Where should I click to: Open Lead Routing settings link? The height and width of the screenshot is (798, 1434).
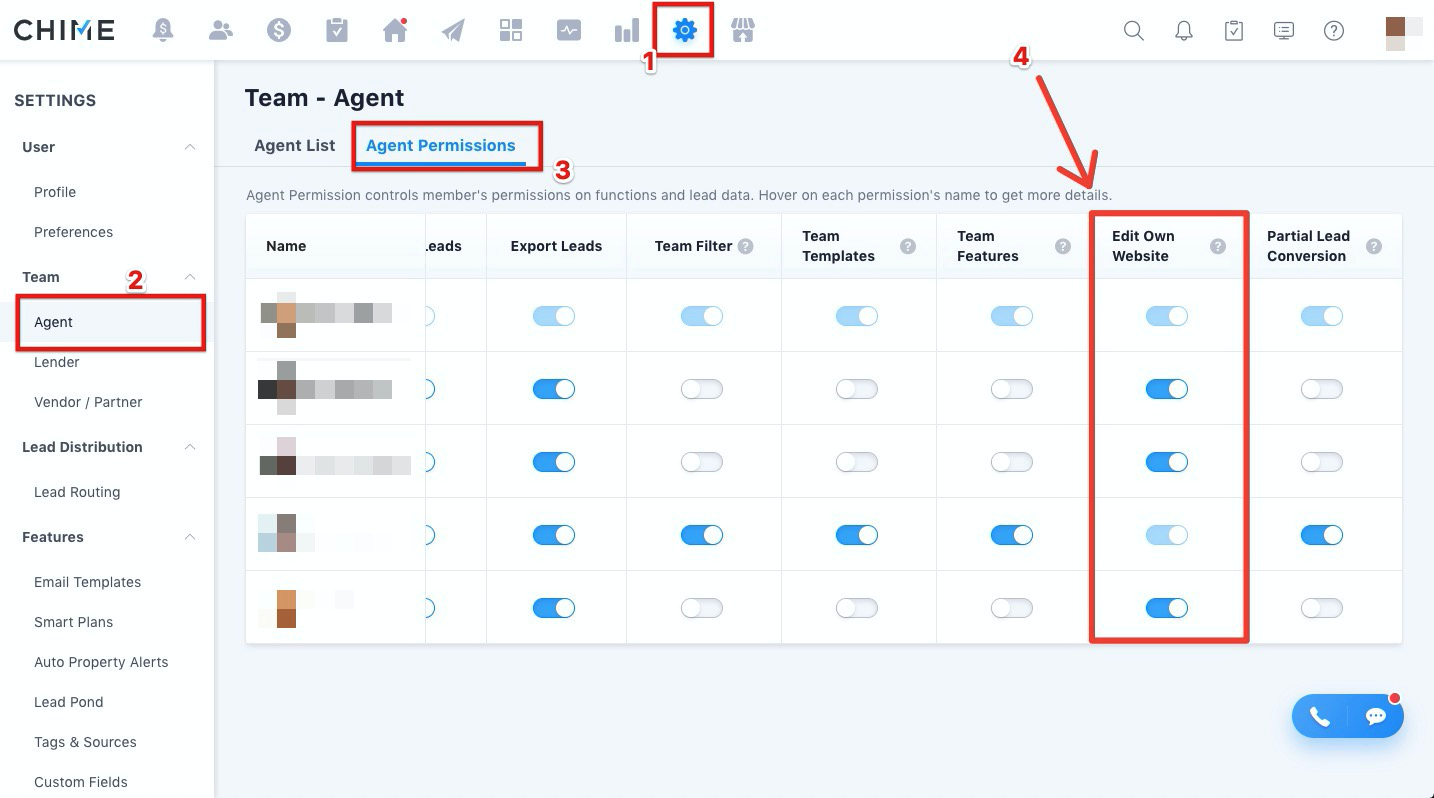(77, 492)
